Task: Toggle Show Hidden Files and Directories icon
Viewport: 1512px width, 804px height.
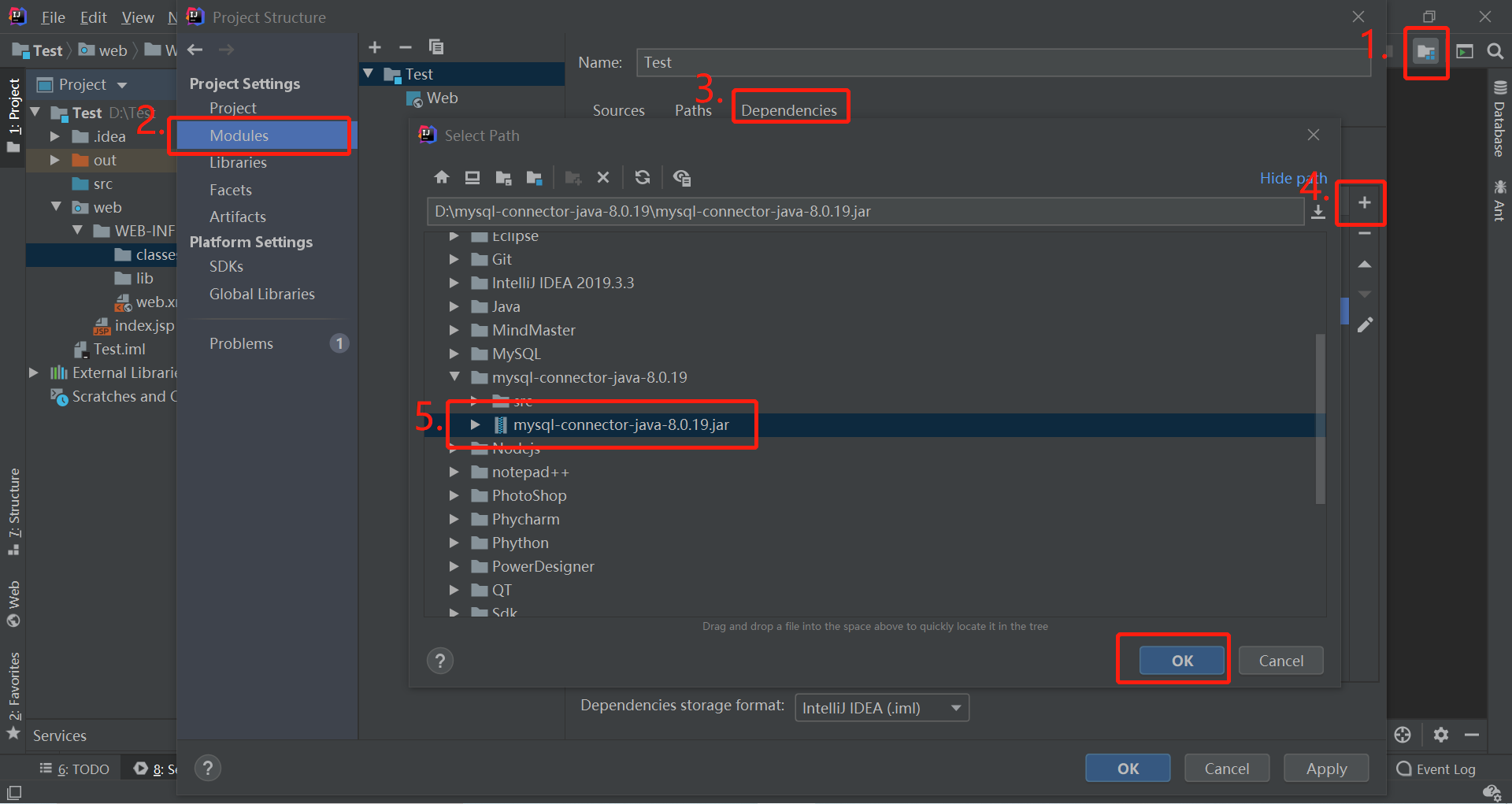Action: point(682,177)
